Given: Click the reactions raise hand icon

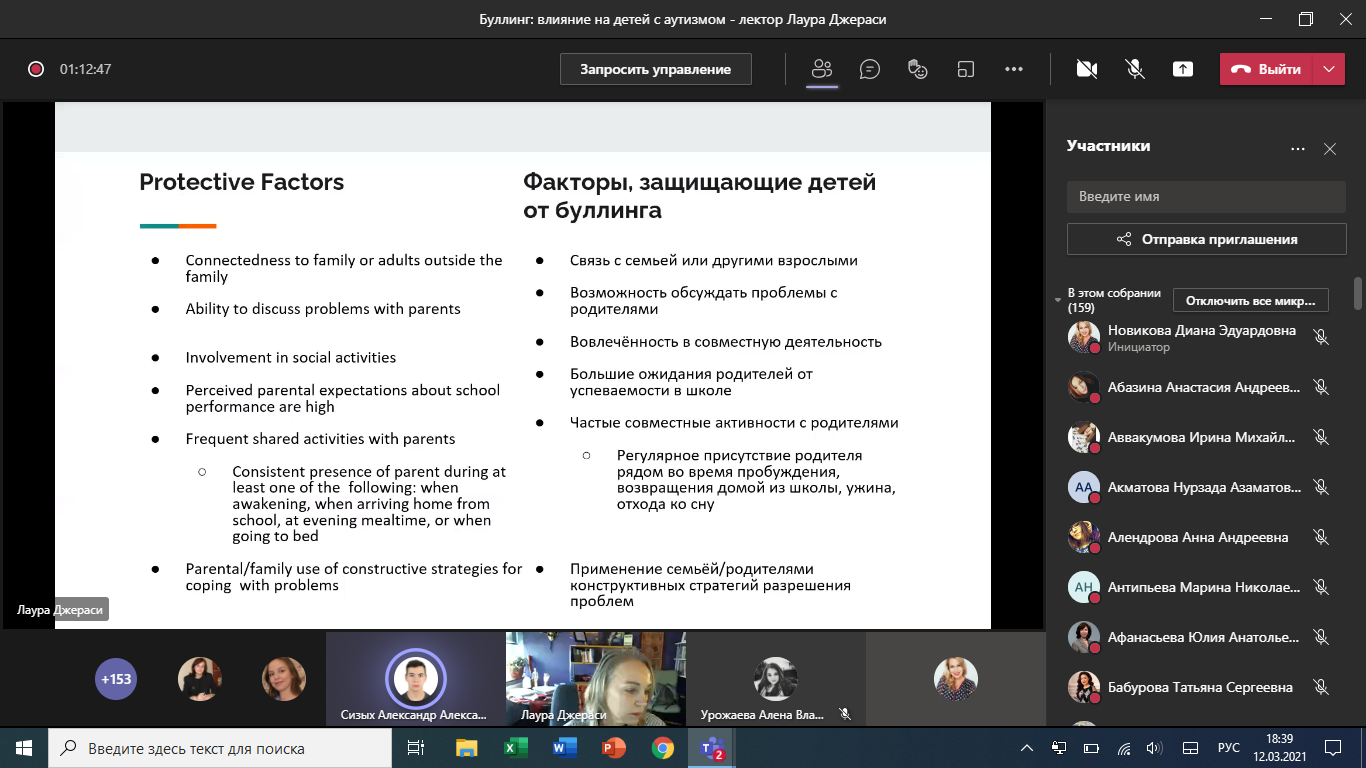Looking at the screenshot, I should (917, 69).
